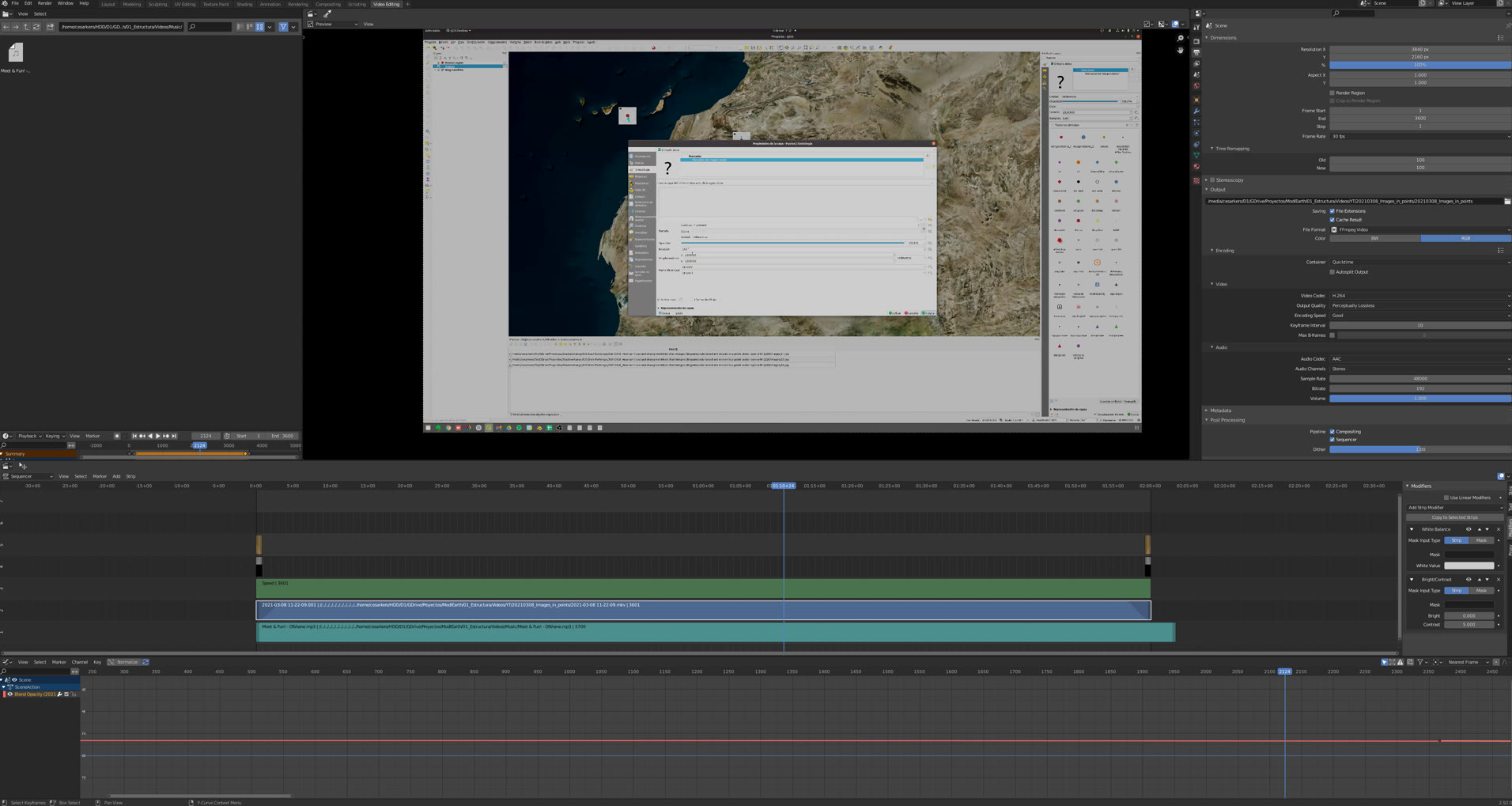
Task: Open the sequencer Add menu
Action: [x=116, y=476]
